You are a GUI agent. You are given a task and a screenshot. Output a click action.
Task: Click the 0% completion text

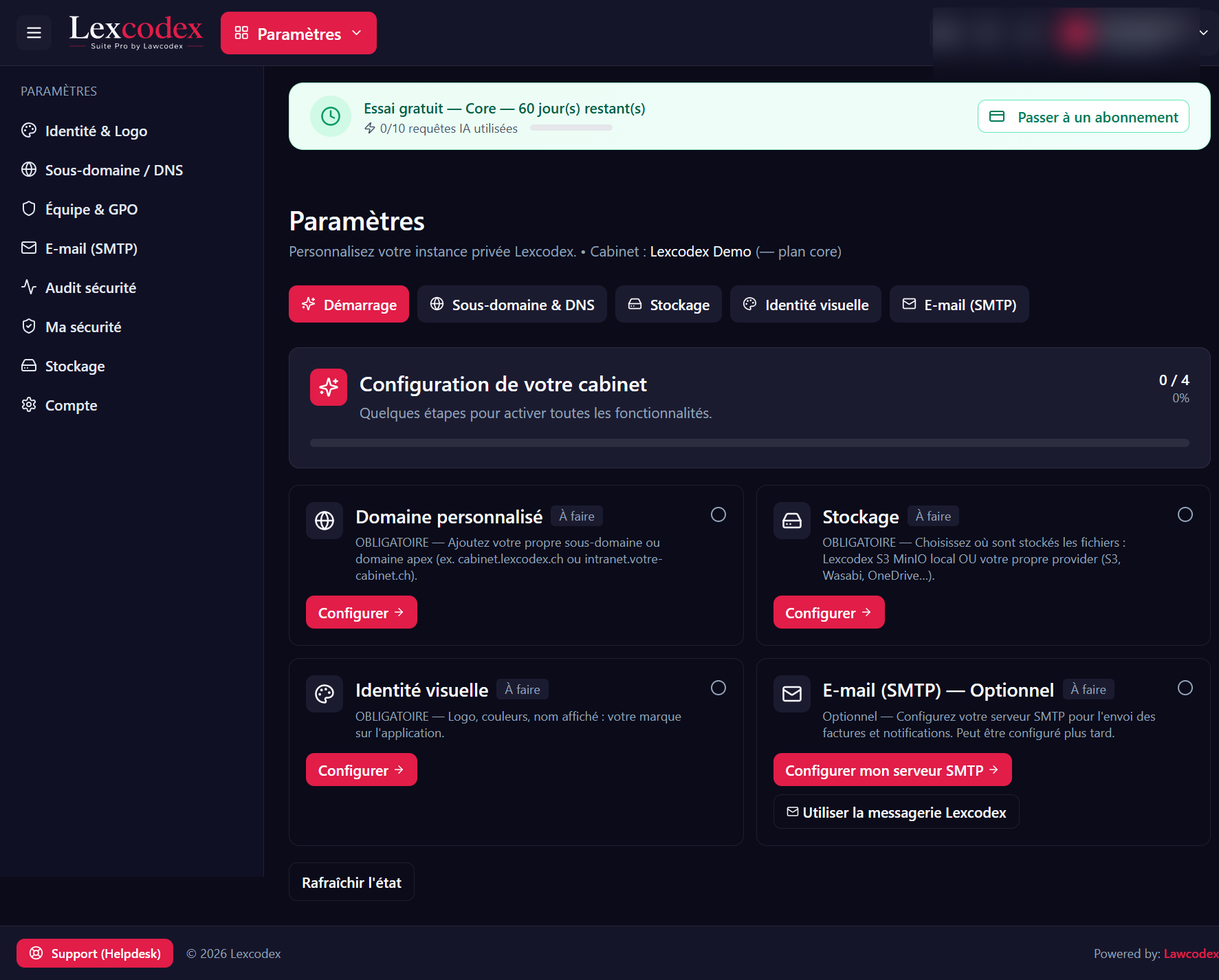(1180, 398)
